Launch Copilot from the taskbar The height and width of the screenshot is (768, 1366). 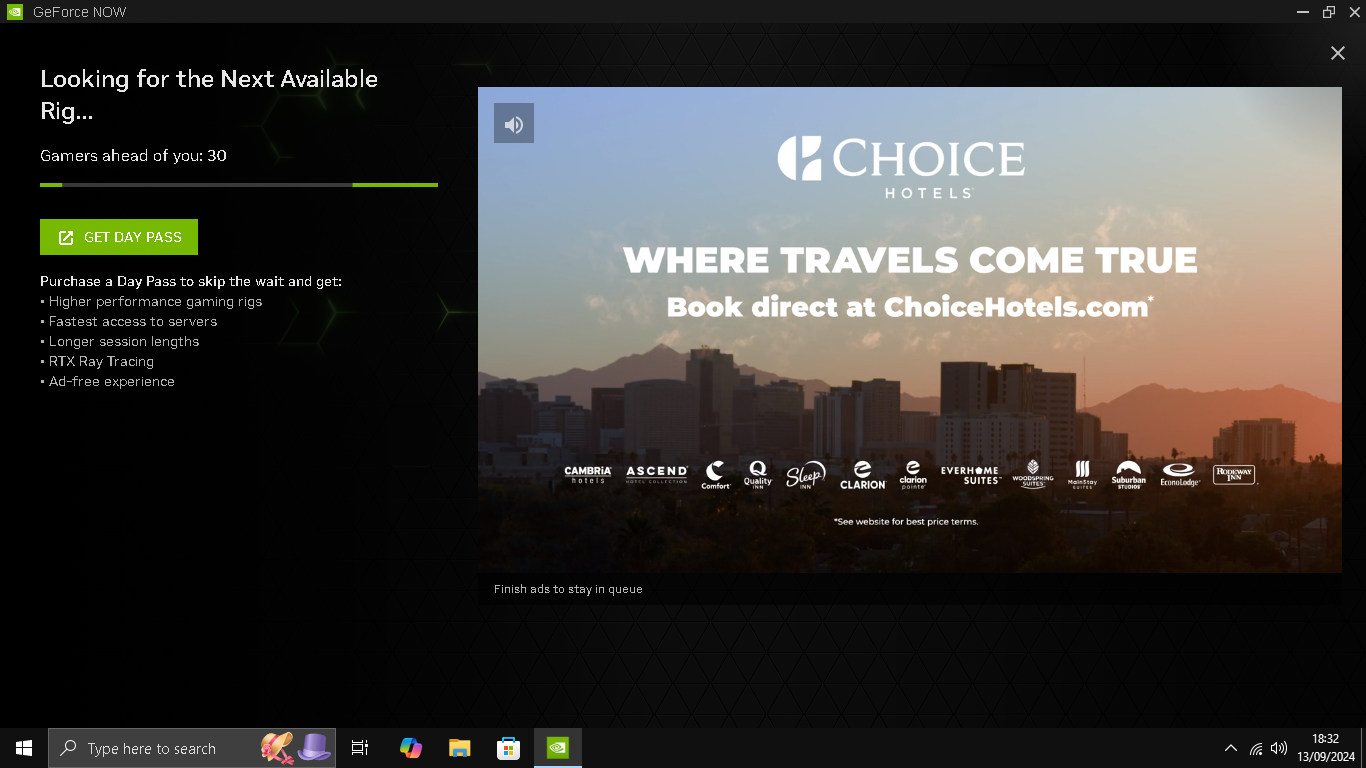point(410,748)
